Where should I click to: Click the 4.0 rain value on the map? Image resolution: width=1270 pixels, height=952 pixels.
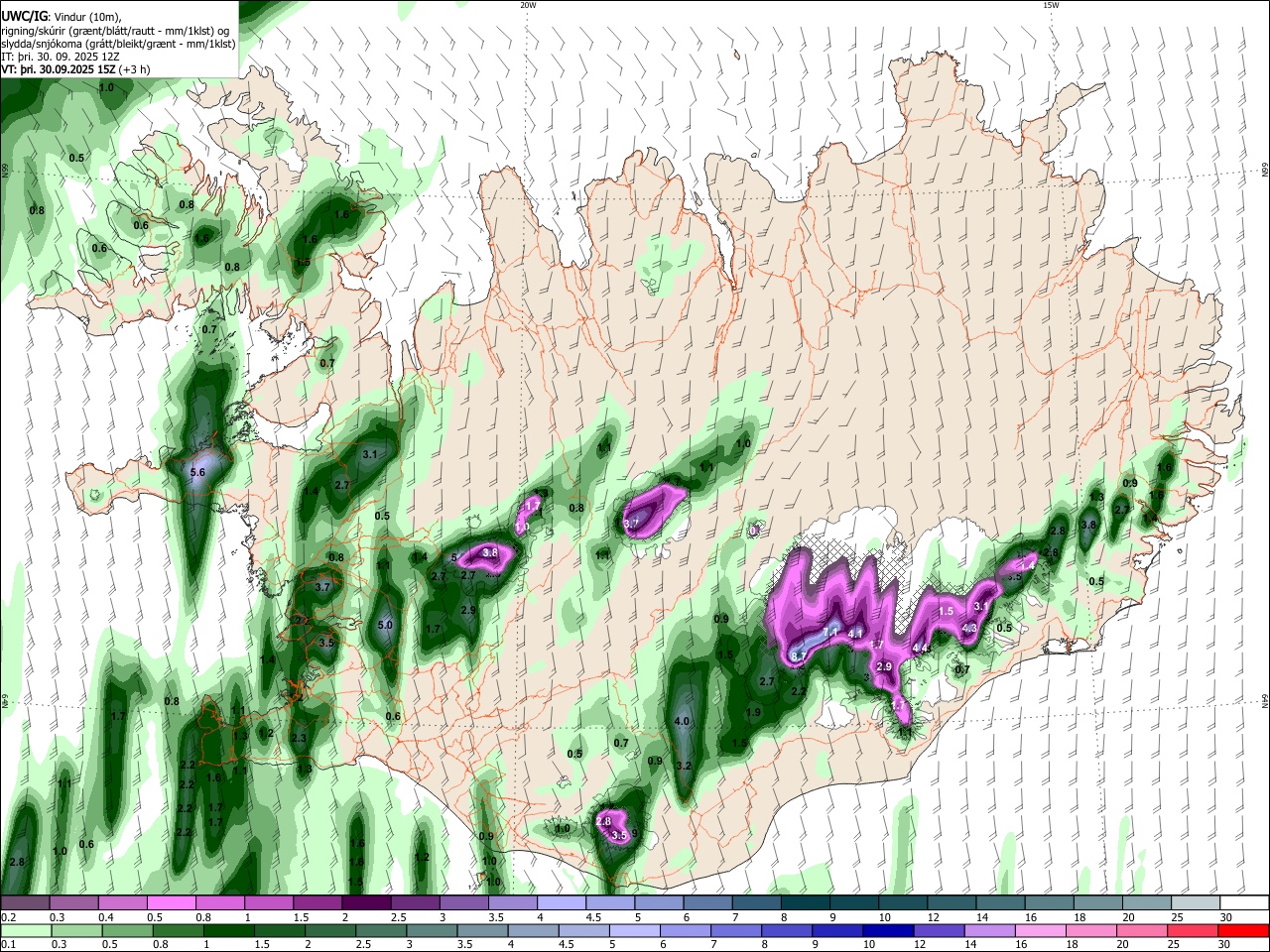tap(682, 721)
